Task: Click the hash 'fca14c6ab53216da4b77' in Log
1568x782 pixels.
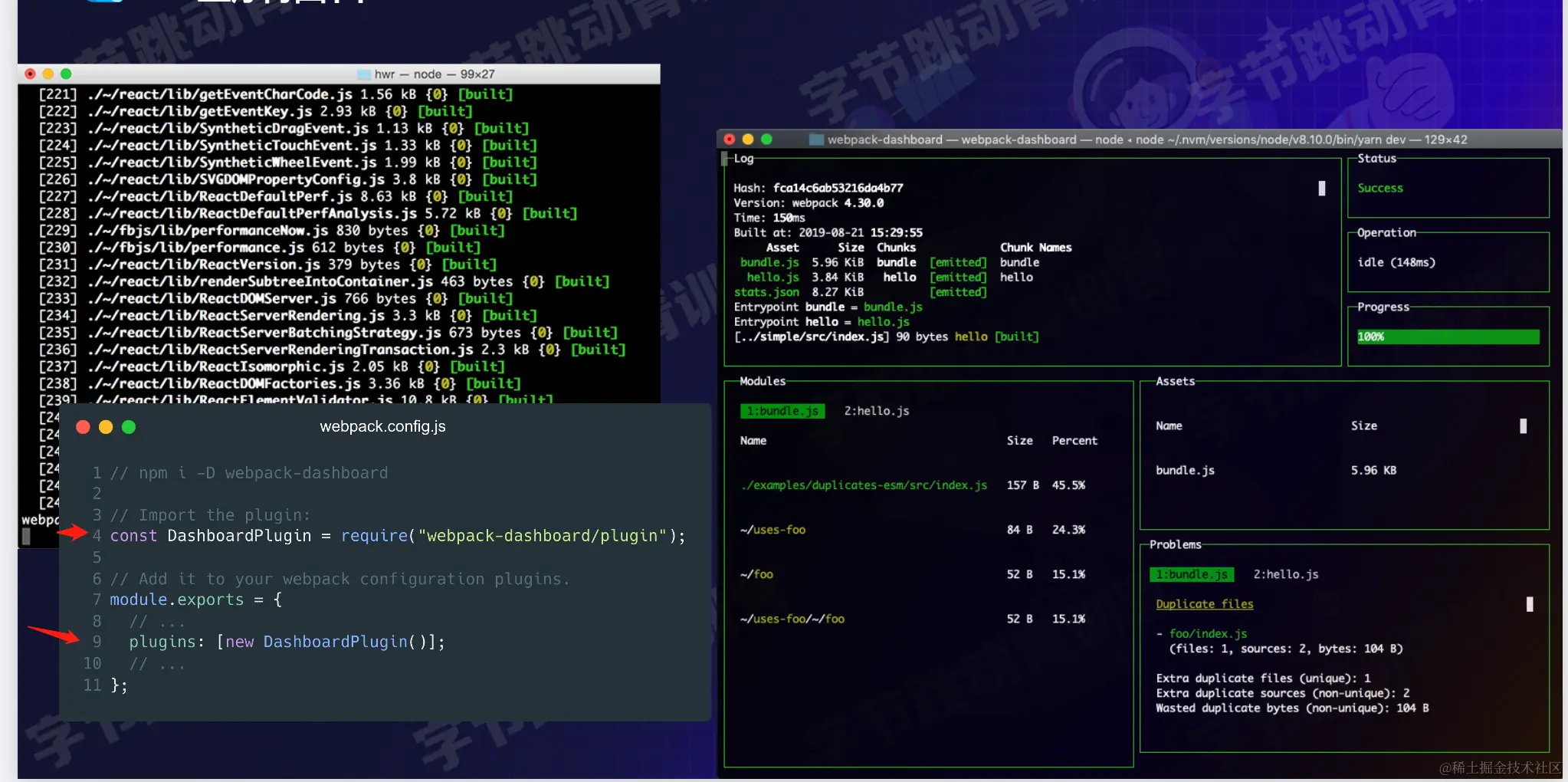Action: [x=838, y=188]
